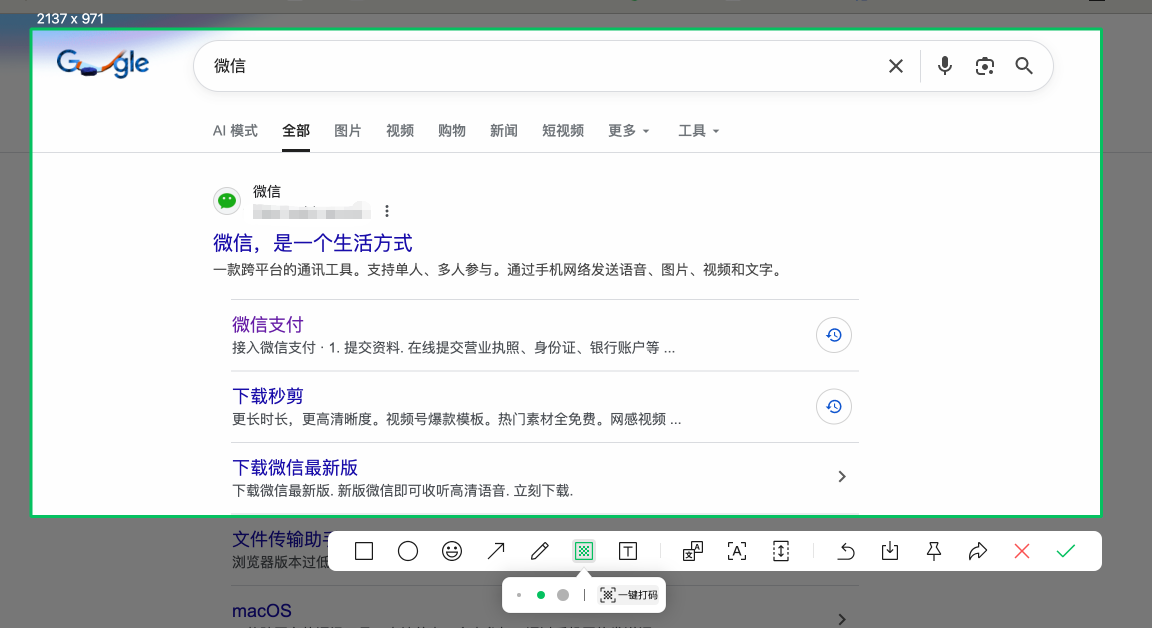The image size is (1152, 628).
Task: Open the emoji sticker tool
Action: click(452, 551)
